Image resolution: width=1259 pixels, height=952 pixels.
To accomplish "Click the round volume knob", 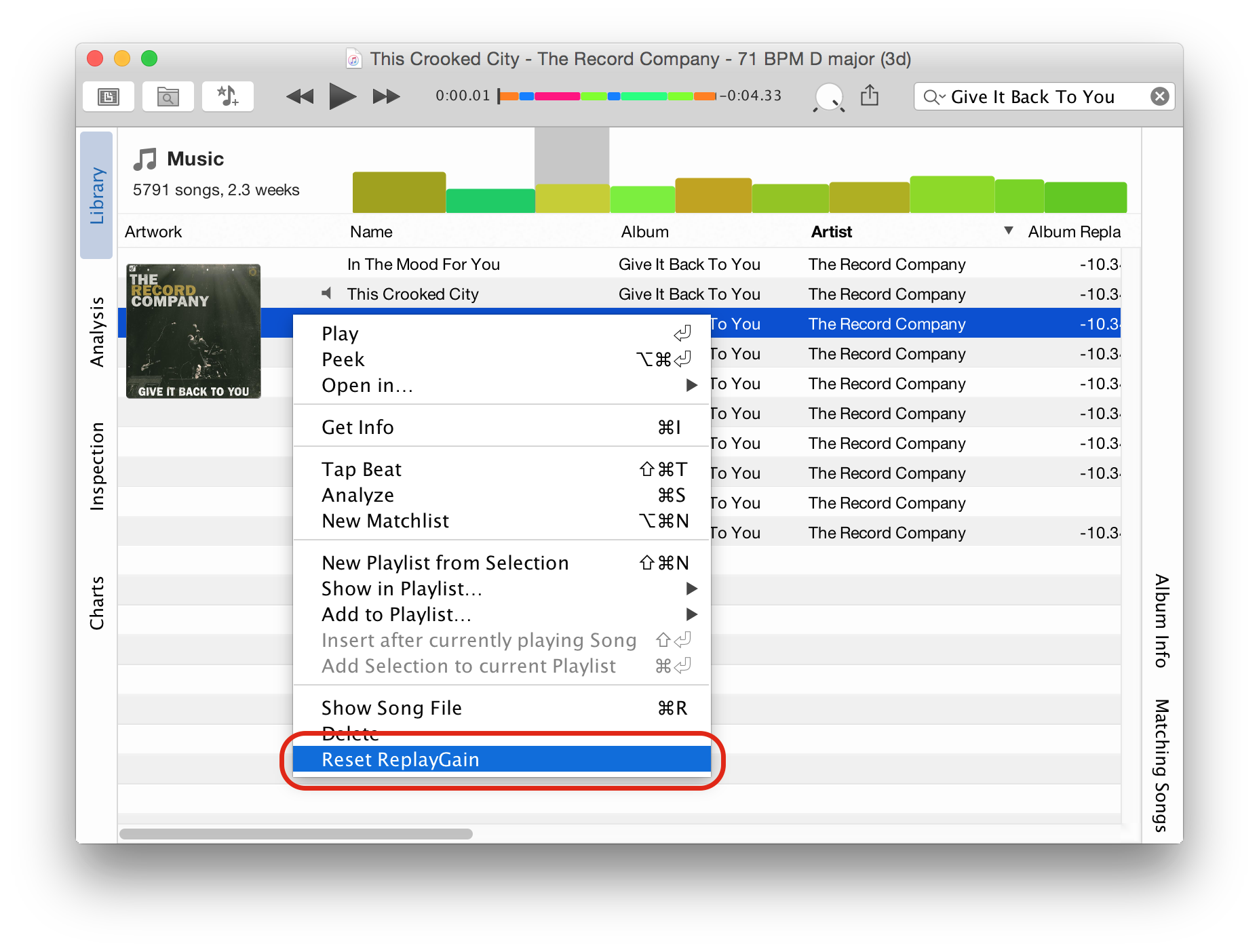I will coord(828,97).
